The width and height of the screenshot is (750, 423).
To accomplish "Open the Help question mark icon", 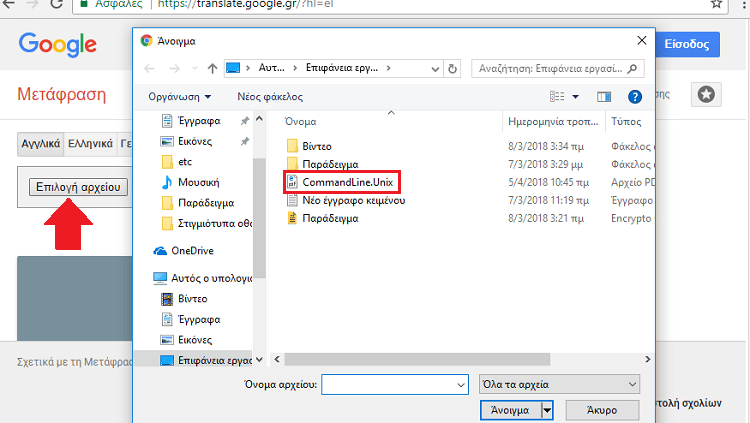I will click(634, 97).
